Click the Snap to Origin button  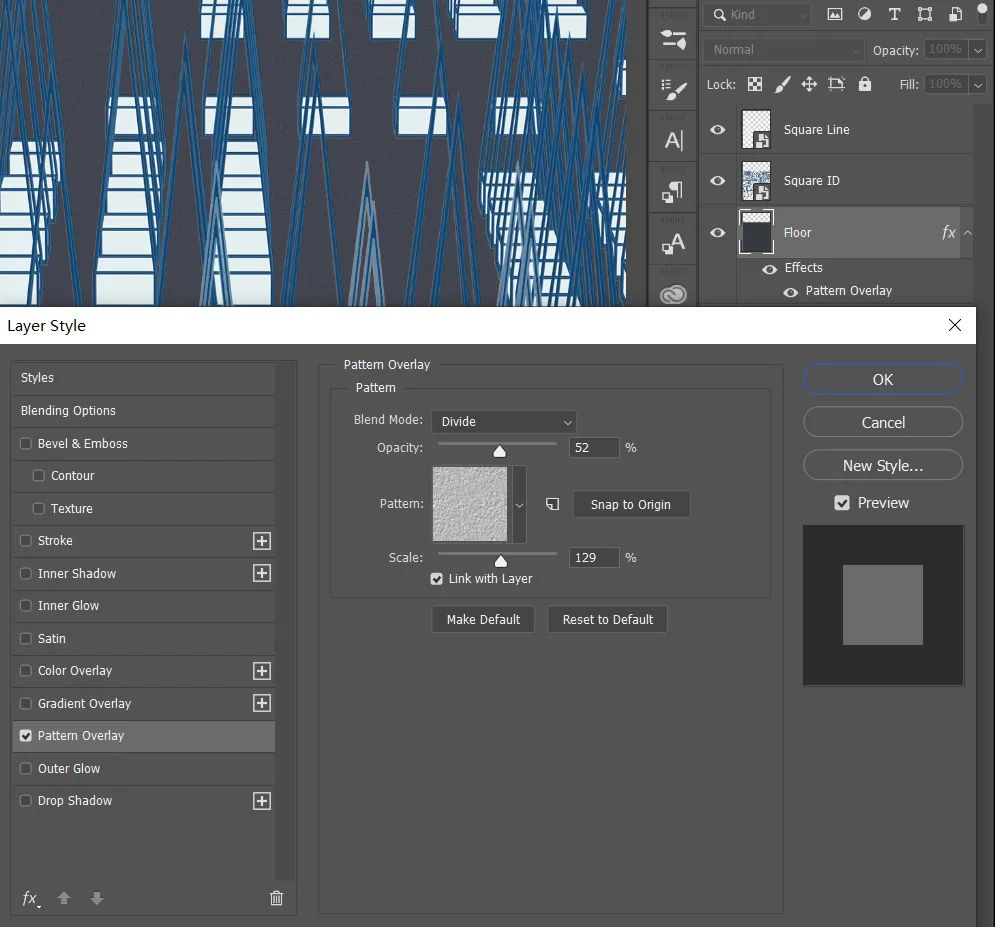[630, 505]
